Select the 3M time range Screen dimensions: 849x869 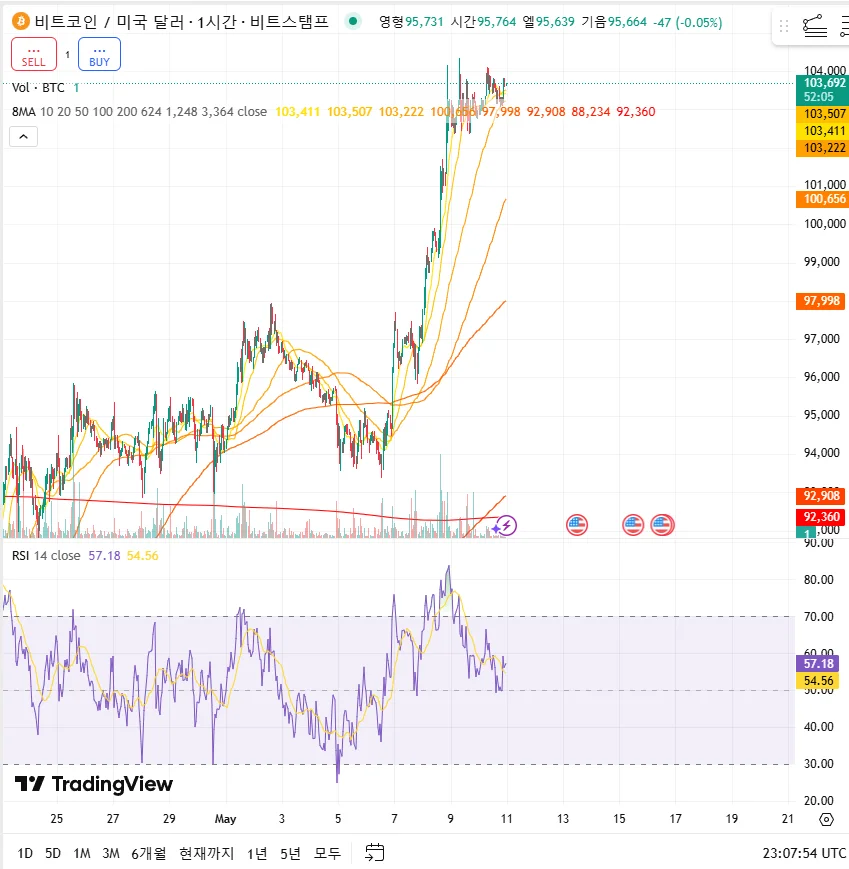pyautogui.click(x=111, y=853)
